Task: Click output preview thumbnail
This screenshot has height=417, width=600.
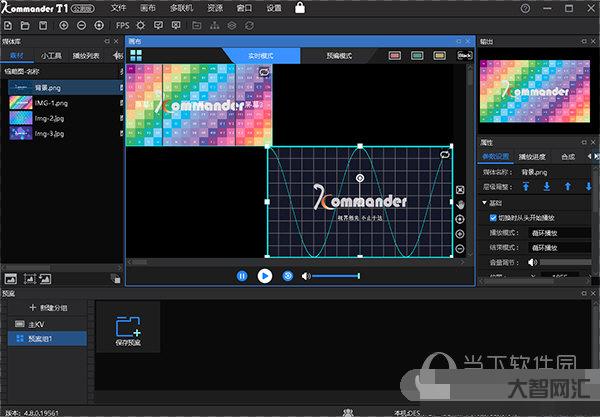Action: pyautogui.click(x=535, y=91)
